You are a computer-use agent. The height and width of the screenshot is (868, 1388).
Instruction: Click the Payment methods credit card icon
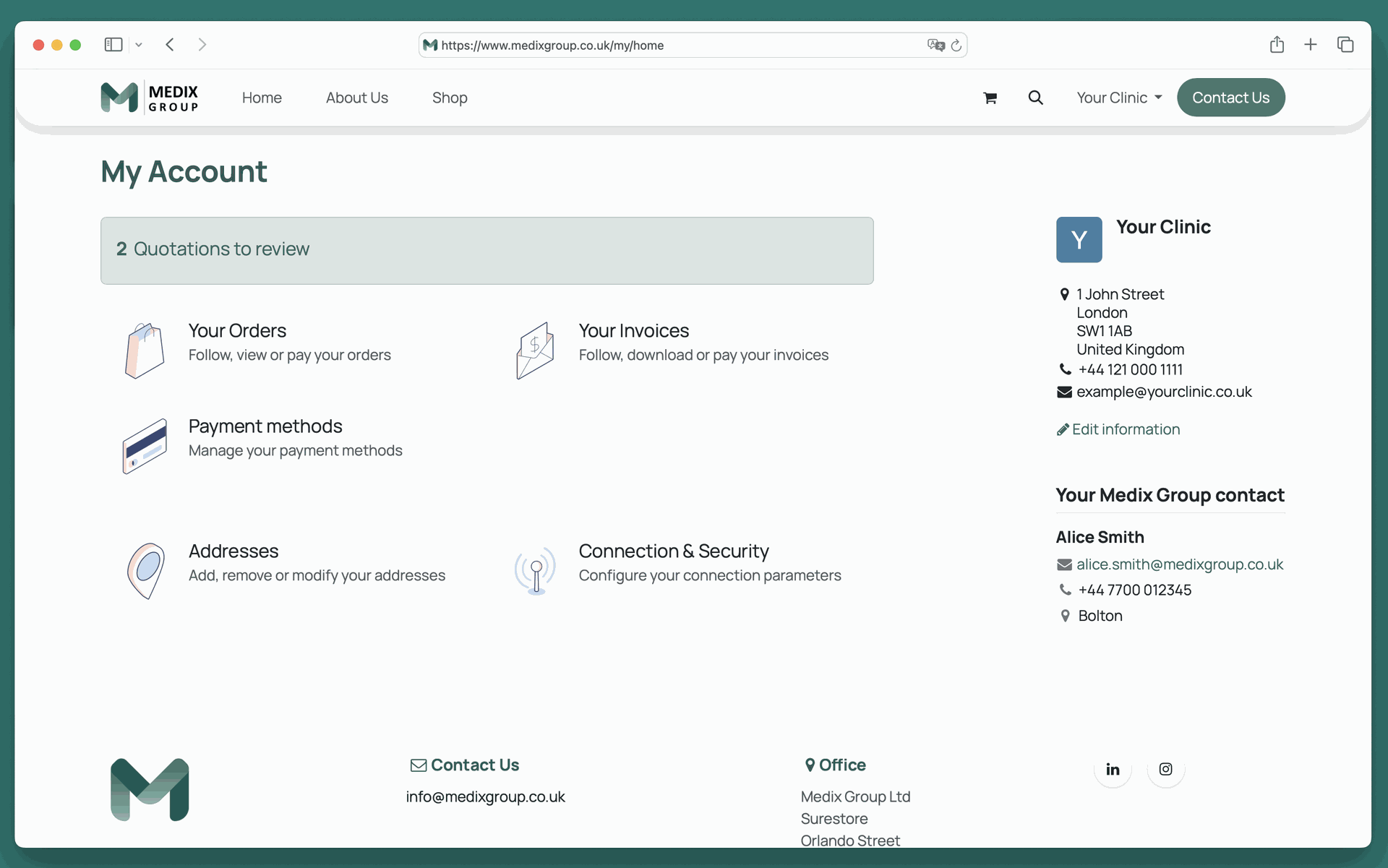pyautogui.click(x=145, y=446)
